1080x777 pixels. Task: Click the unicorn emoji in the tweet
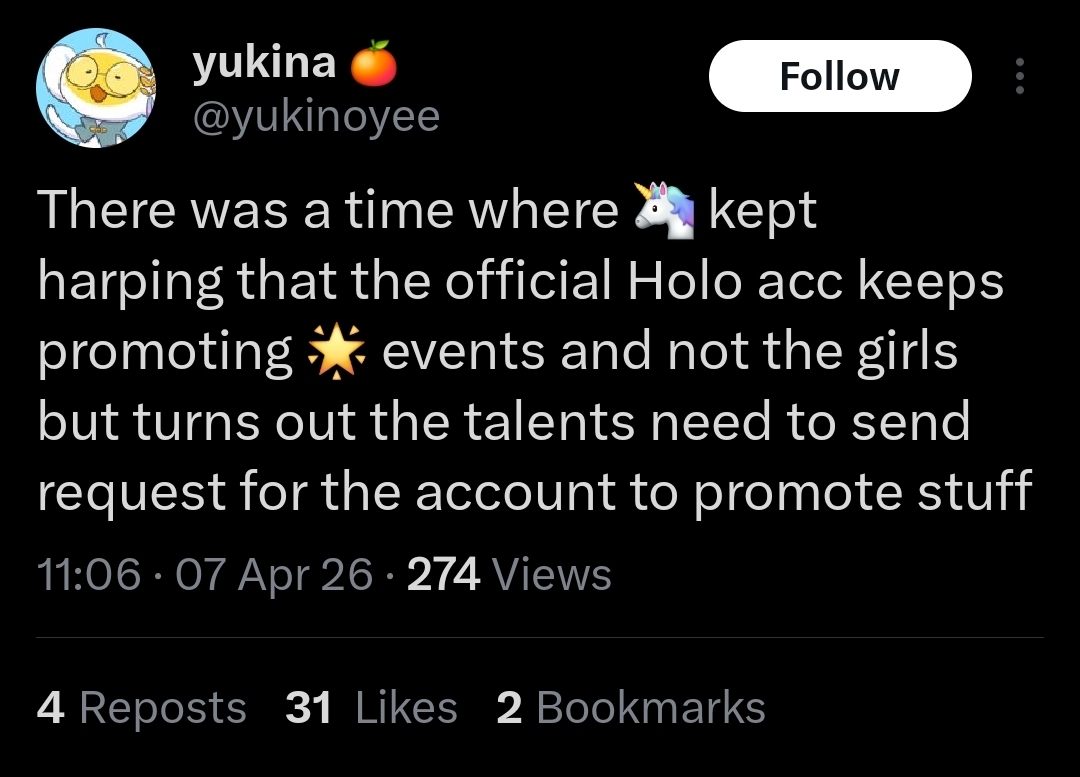tap(664, 209)
